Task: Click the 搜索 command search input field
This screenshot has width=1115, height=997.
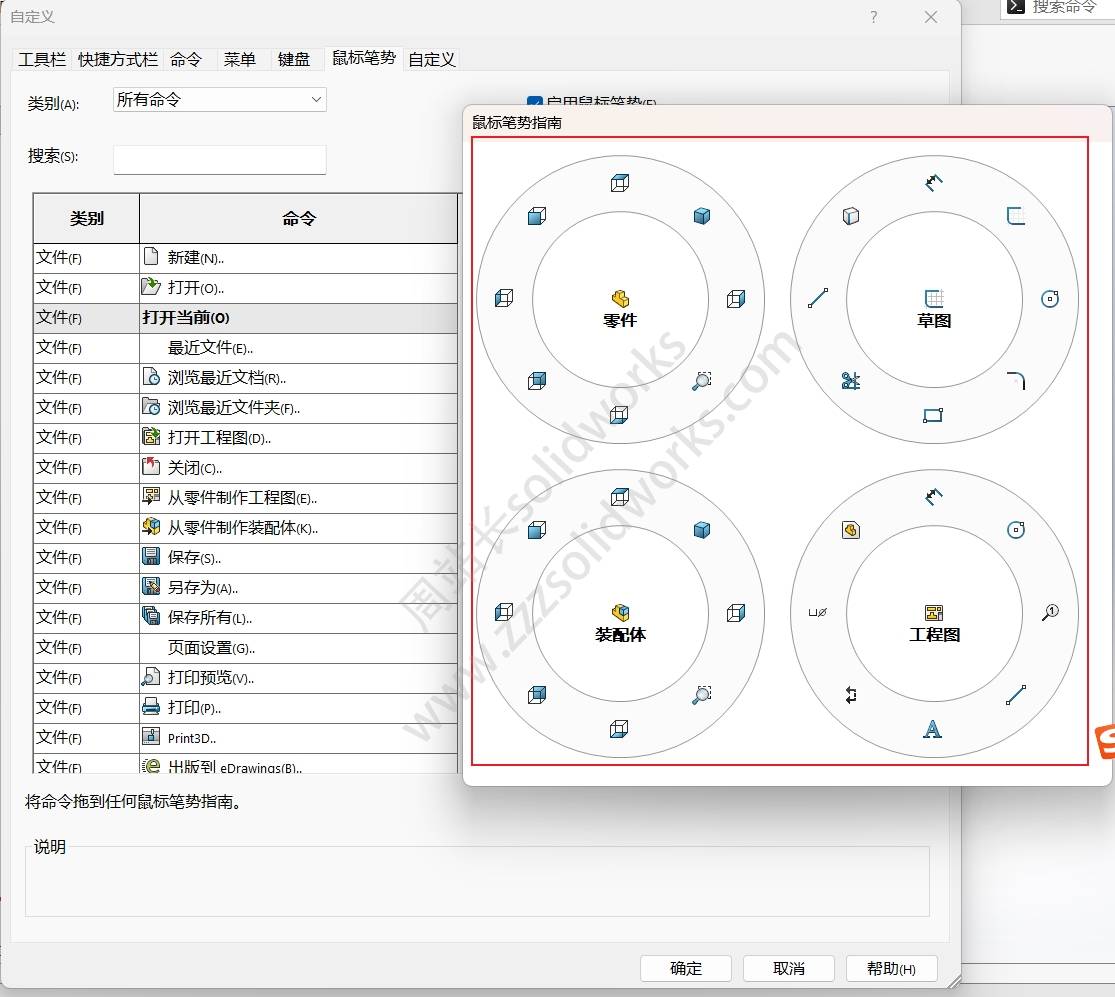Action: pos(220,159)
